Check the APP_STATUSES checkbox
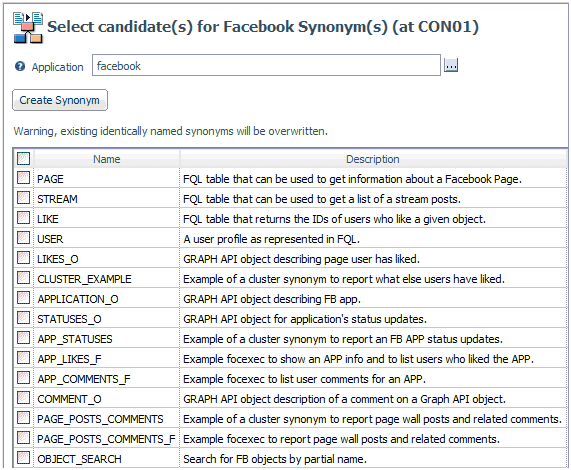The width and height of the screenshot is (571, 470). [23, 338]
